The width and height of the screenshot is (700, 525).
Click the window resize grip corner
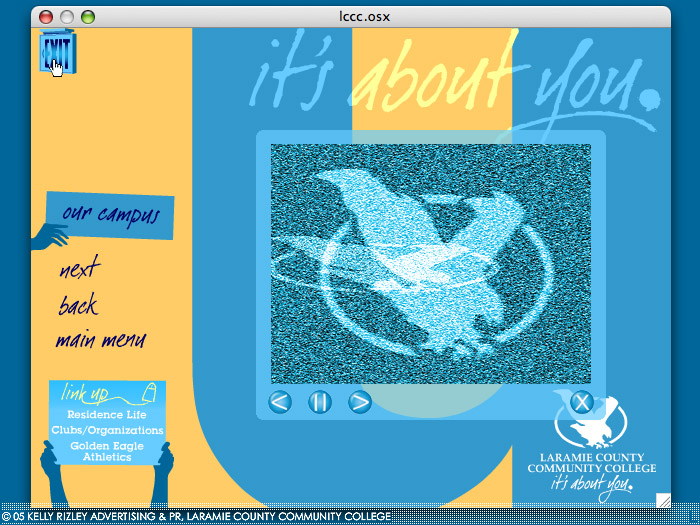(663, 500)
